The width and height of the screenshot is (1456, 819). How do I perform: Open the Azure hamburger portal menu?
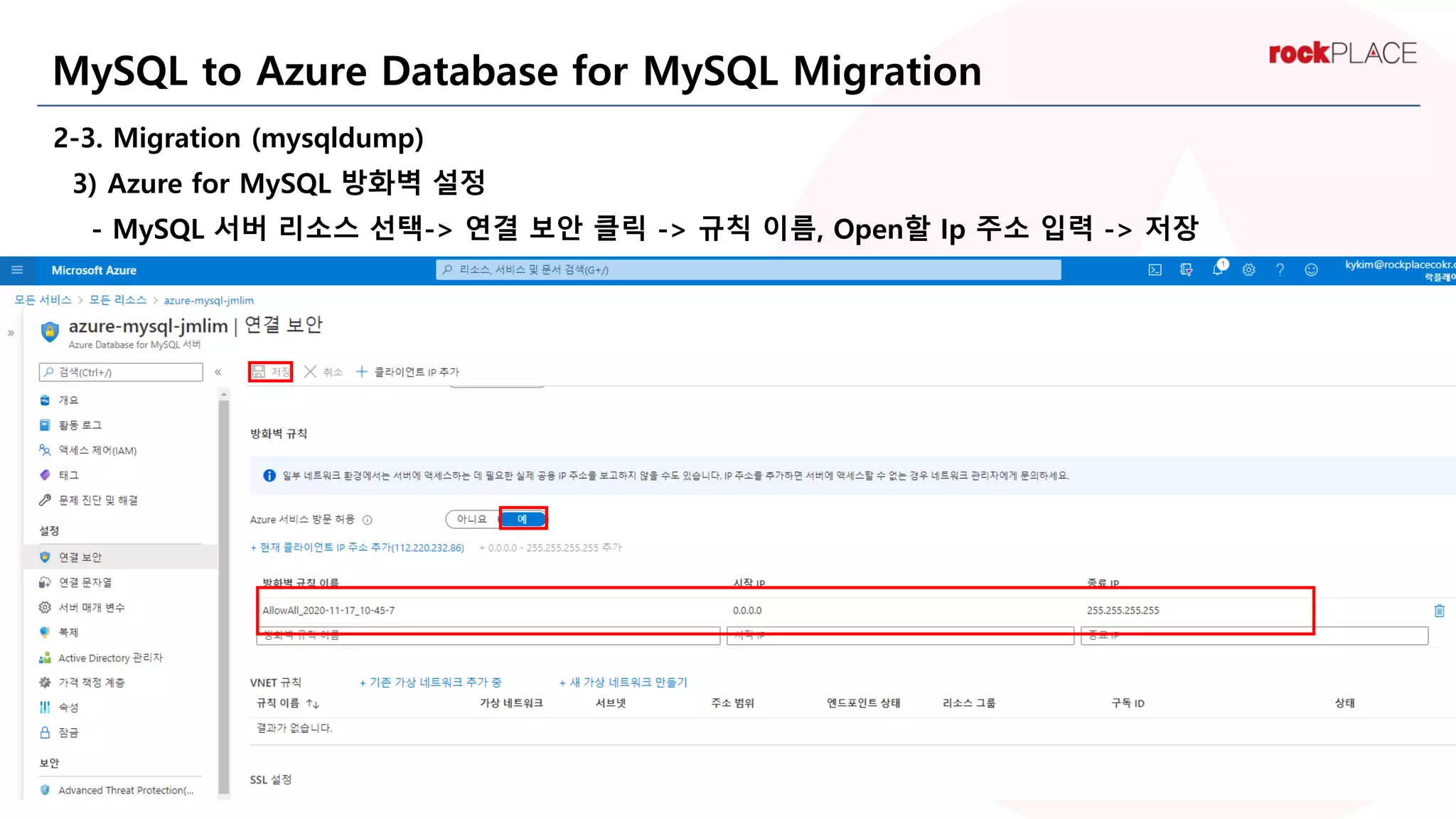[x=17, y=270]
